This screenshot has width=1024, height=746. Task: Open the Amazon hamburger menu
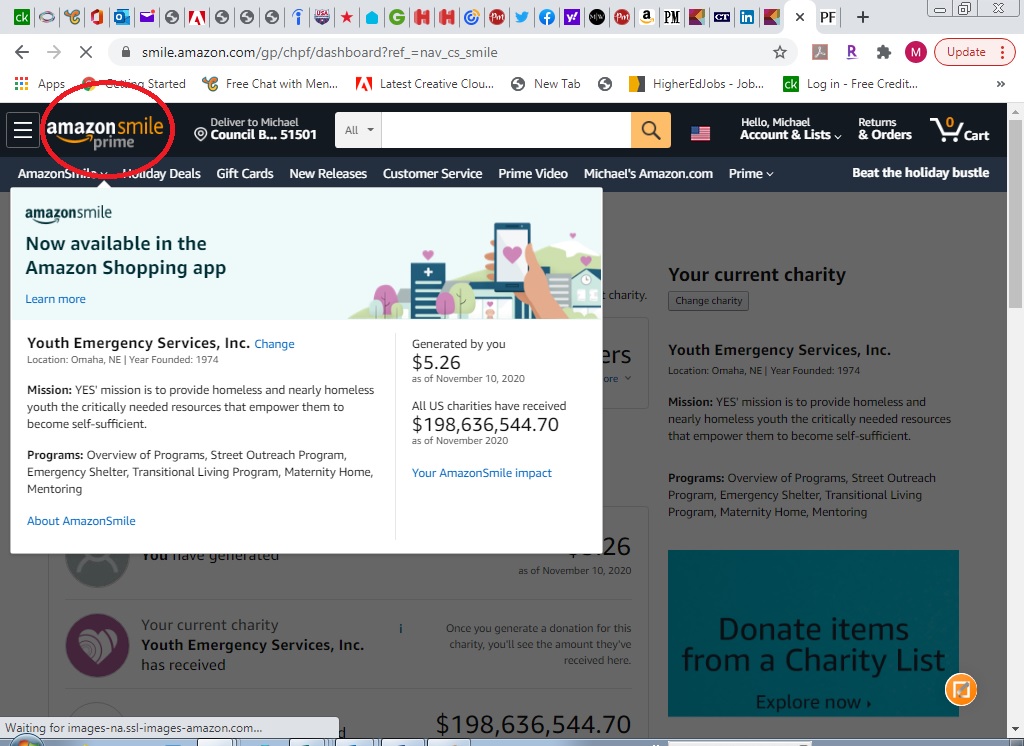point(22,130)
